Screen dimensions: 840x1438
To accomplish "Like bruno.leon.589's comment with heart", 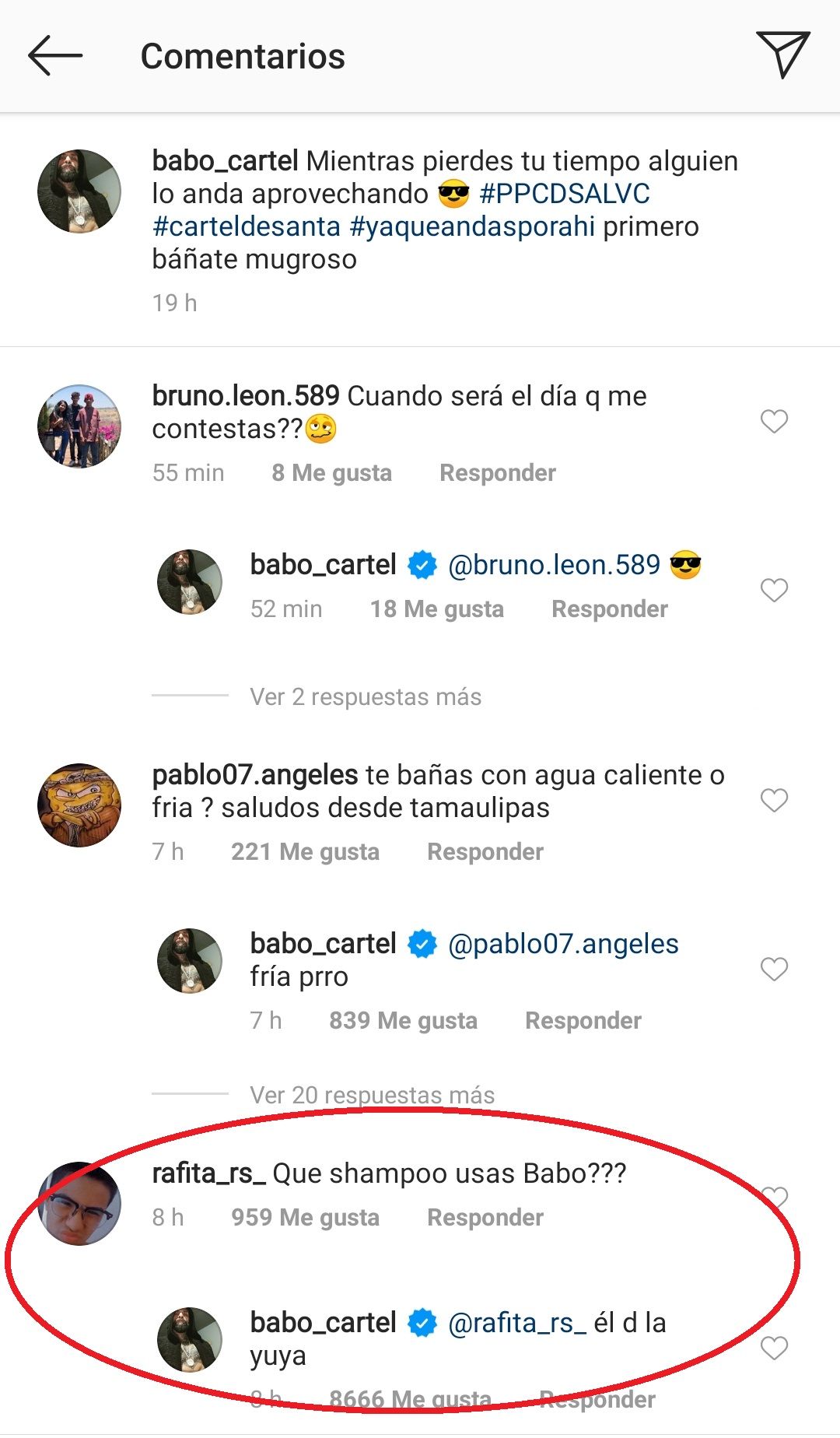I will click(774, 422).
